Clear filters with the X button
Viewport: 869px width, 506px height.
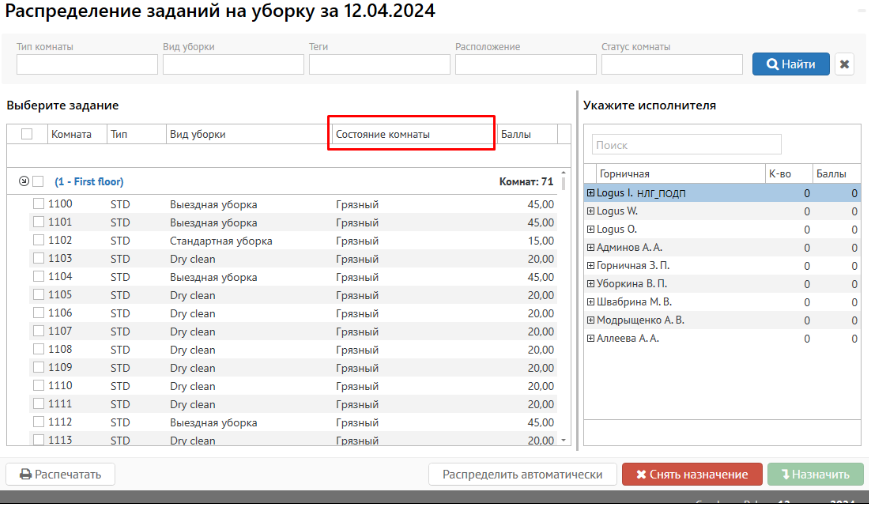(x=844, y=64)
